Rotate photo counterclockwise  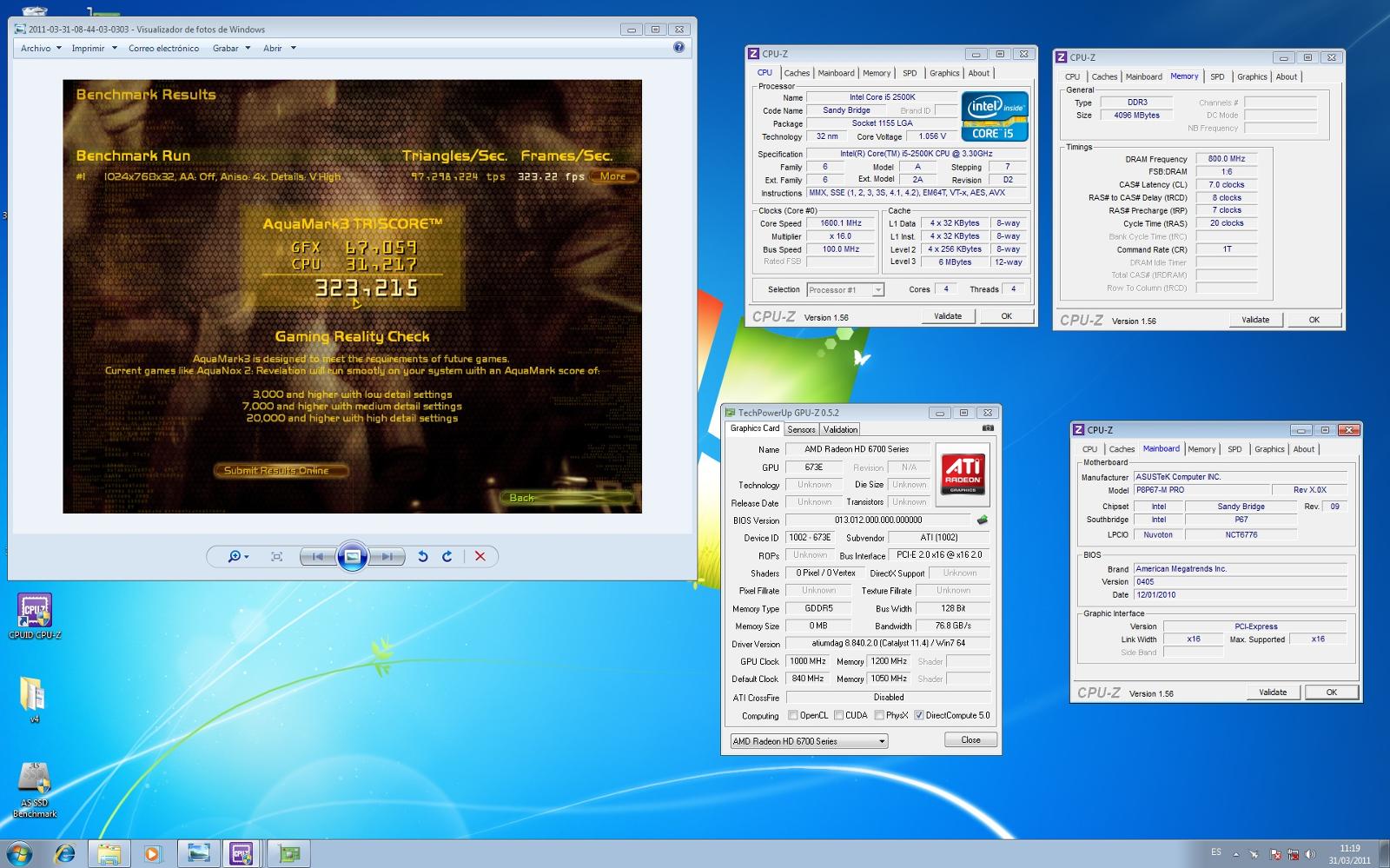(x=423, y=556)
